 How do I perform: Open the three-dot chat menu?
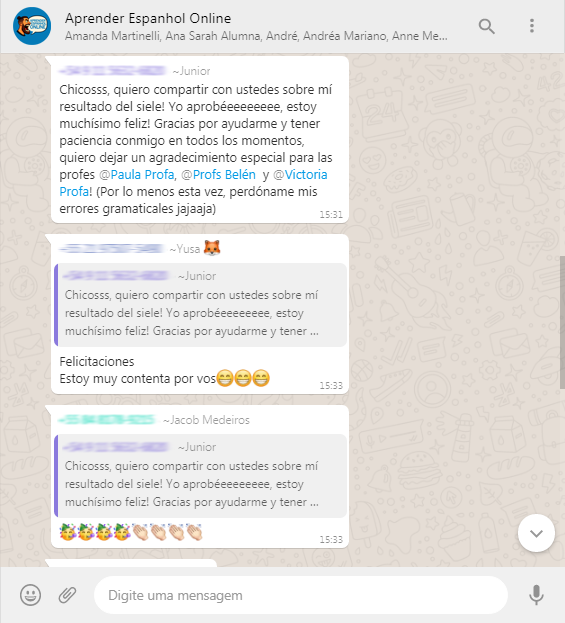tap(532, 26)
